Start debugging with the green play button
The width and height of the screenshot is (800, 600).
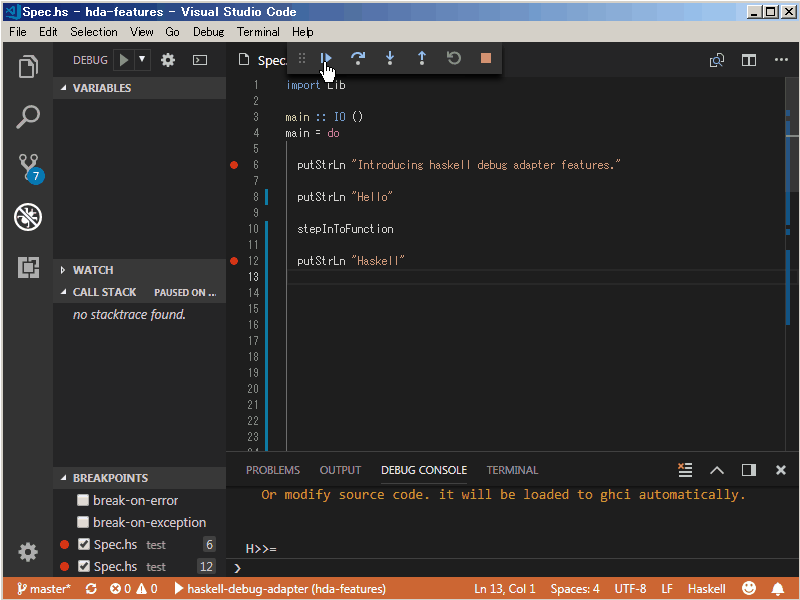123,60
